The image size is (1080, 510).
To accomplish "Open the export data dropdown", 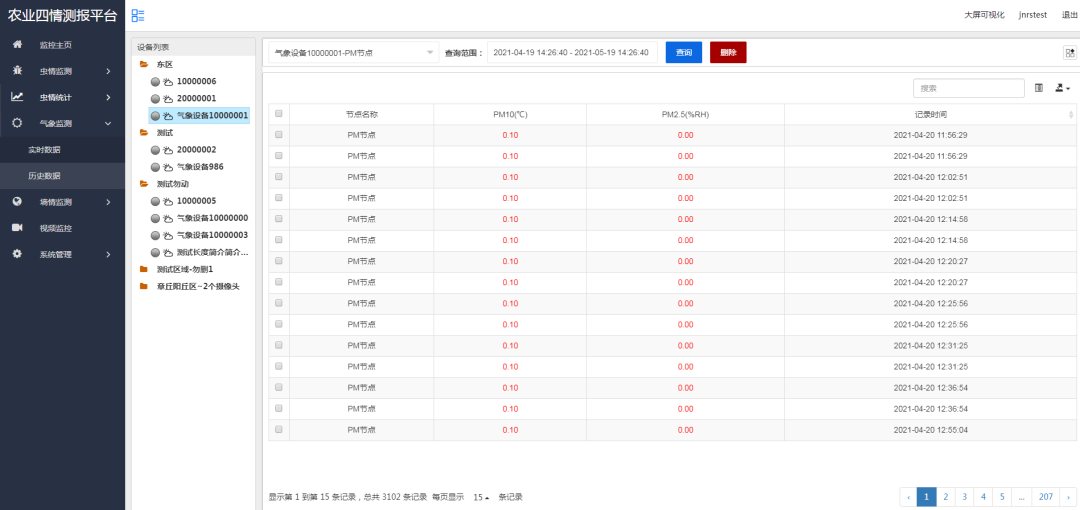I will point(1062,89).
